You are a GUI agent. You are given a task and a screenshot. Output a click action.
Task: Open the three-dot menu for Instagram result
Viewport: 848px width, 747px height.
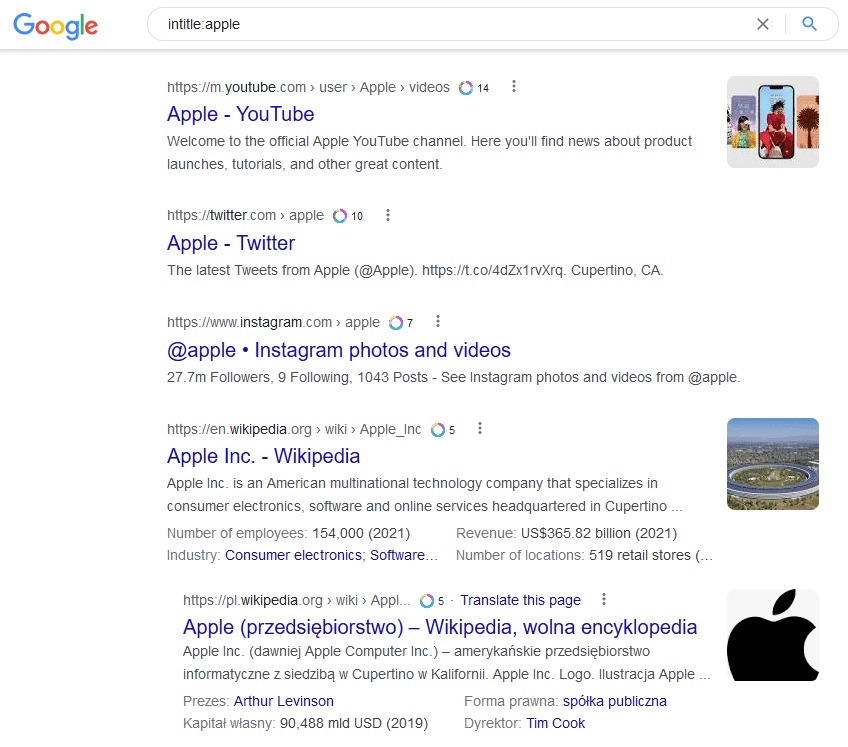tap(438, 321)
